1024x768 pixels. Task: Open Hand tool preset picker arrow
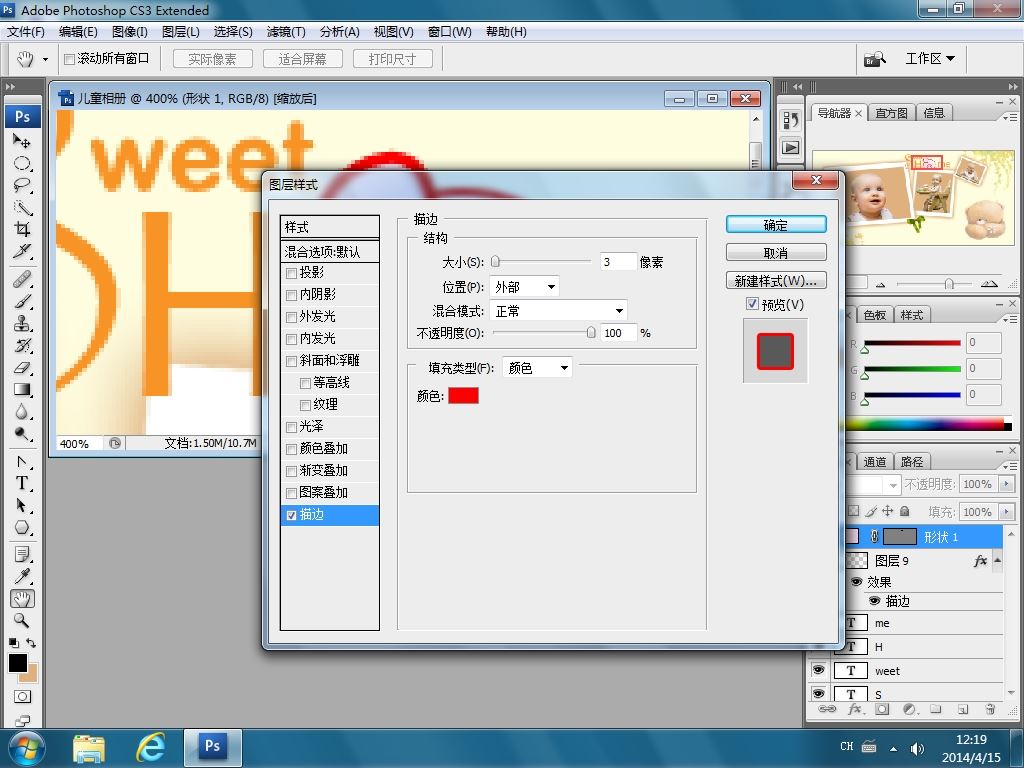[45, 59]
